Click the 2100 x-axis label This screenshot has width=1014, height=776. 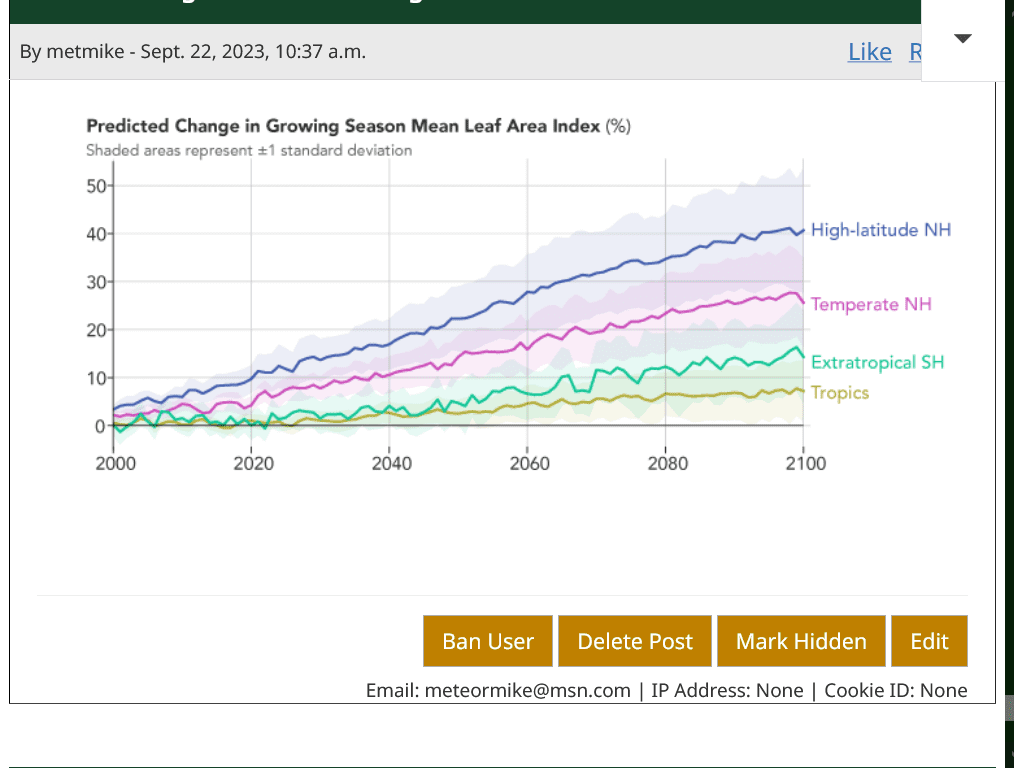tap(805, 464)
